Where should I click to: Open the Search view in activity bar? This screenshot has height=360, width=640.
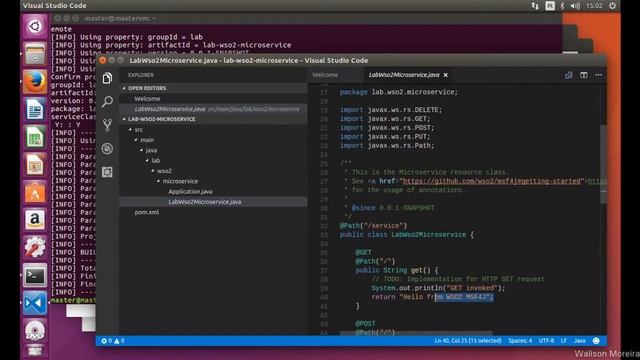pyautogui.click(x=107, y=101)
